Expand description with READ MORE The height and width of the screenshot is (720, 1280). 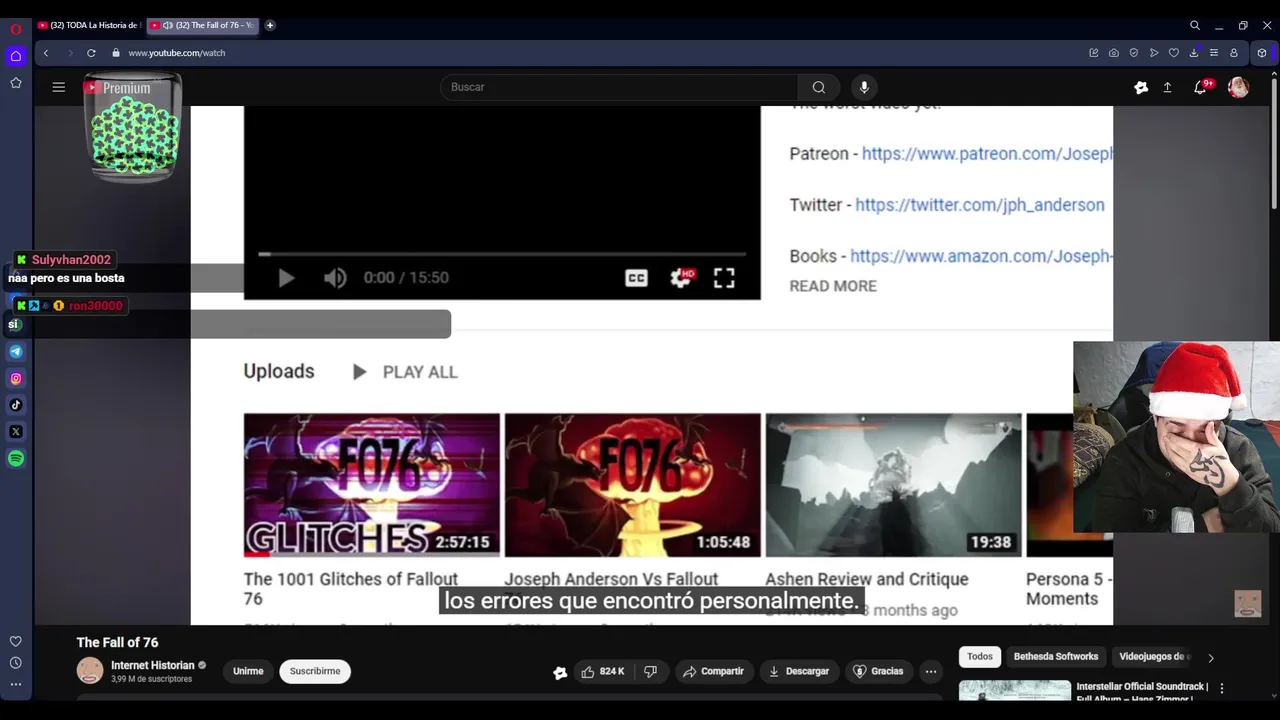(x=833, y=286)
